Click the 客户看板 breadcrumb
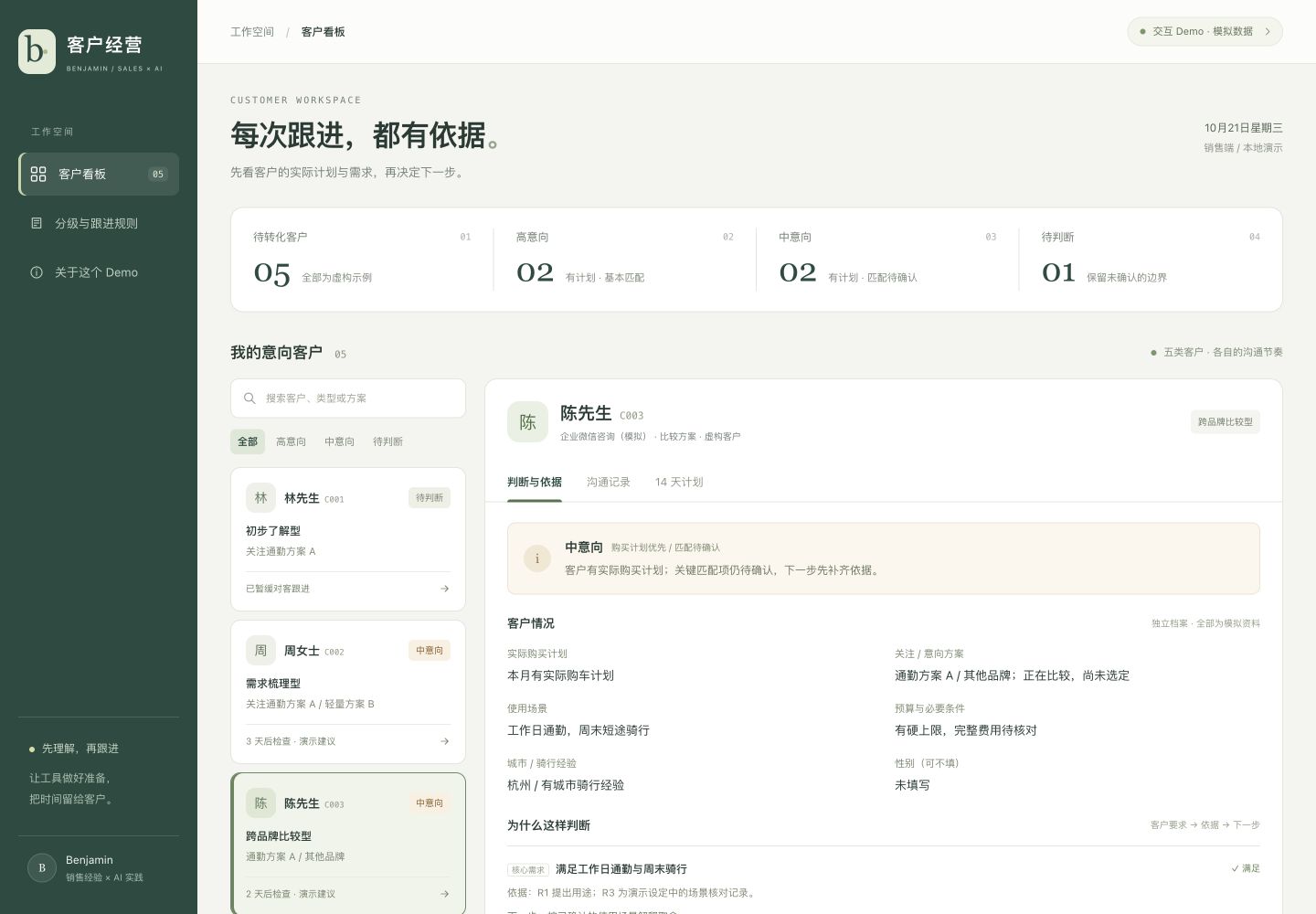This screenshot has width=1316, height=914. click(324, 32)
